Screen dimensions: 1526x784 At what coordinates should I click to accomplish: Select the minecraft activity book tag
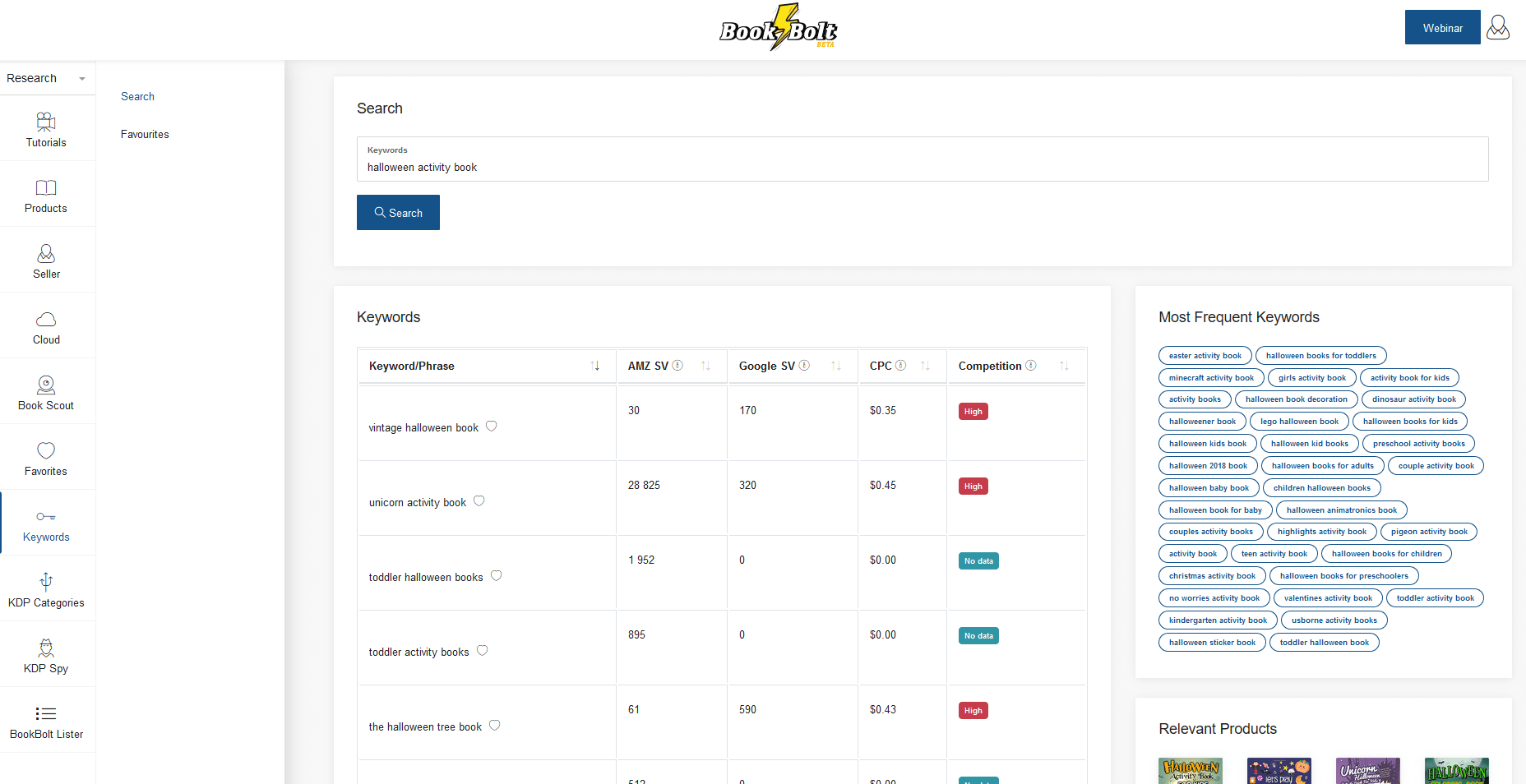(x=1211, y=378)
